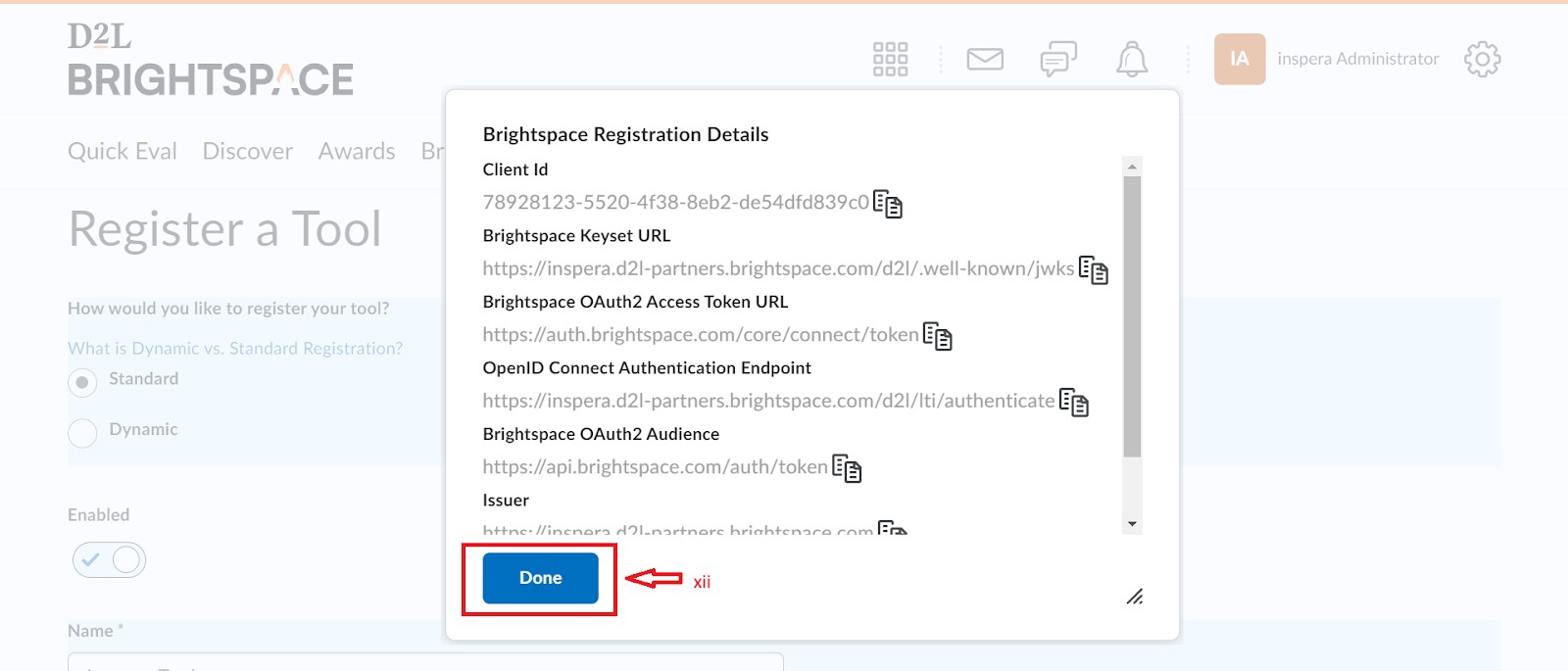The image size is (1568, 671).
Task: Select the lti/authenticate endpoint URL text
Action: [768, 401]
